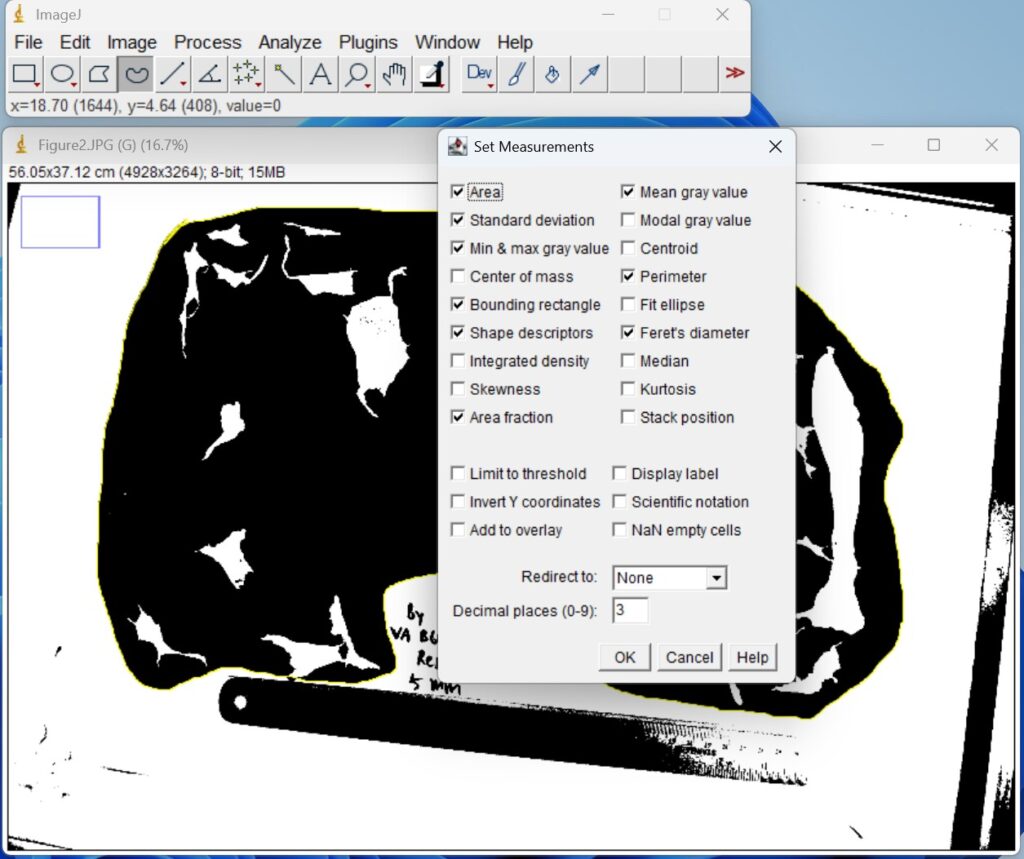
Task: Open the Analyze menu
Action: click(289, 42)
